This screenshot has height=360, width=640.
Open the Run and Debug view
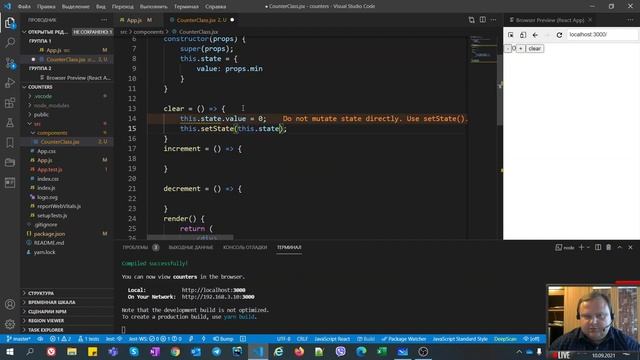tap(10, 82)
